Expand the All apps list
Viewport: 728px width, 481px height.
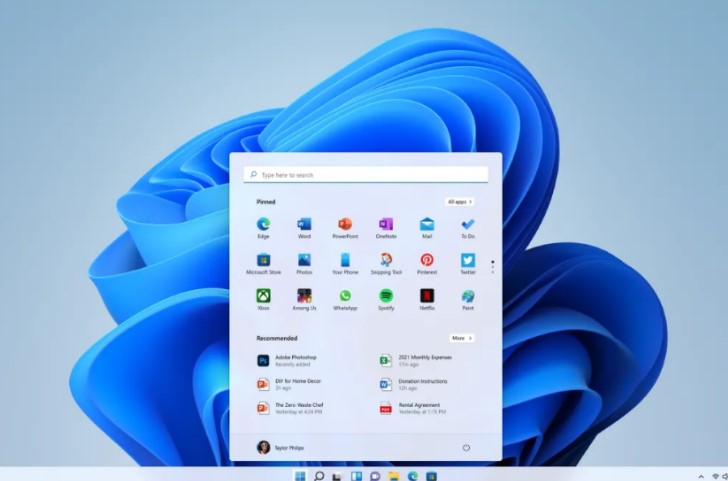click(460, 201)
